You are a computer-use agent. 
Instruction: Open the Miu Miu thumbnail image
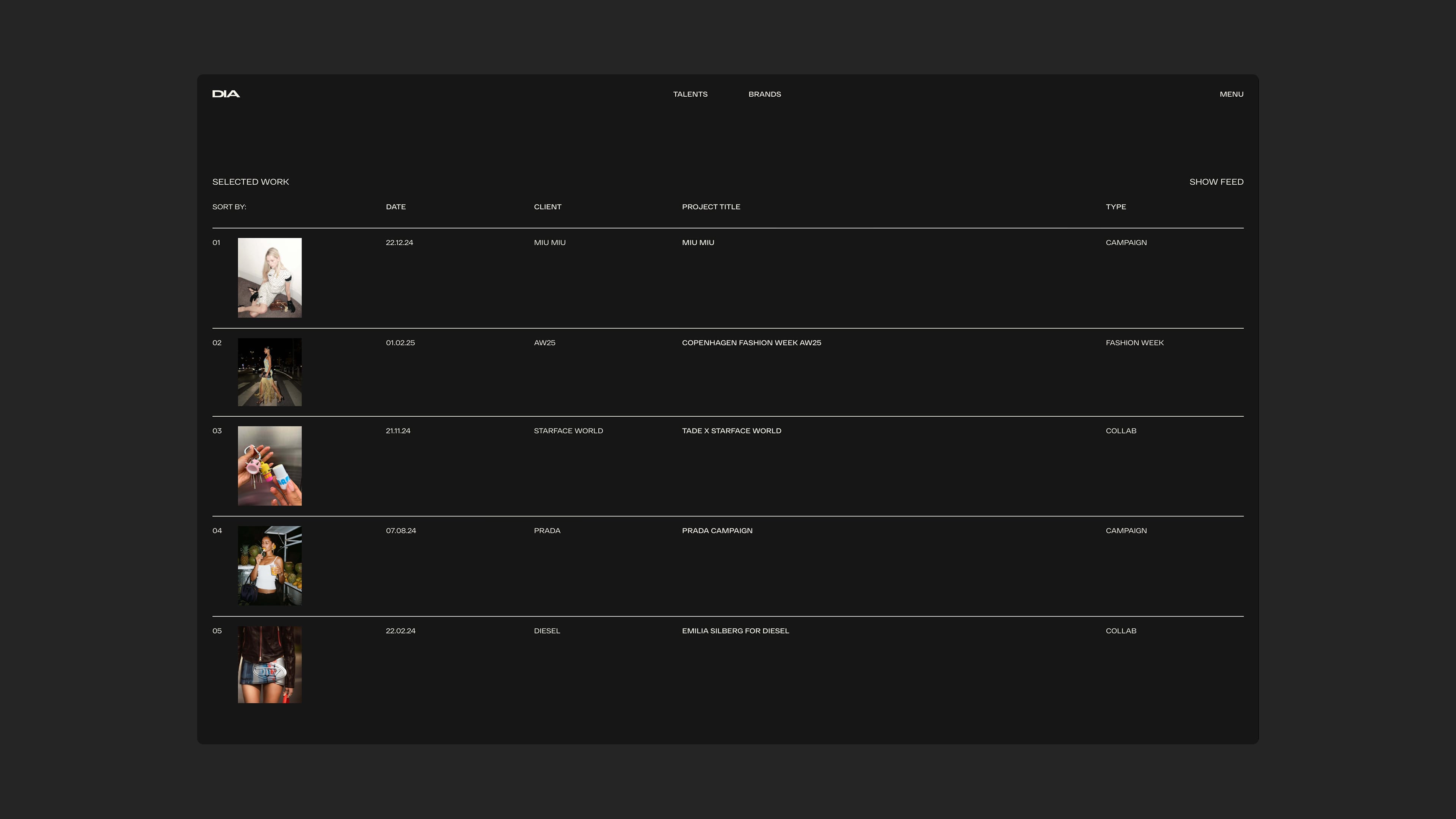[x=270, y=278]
